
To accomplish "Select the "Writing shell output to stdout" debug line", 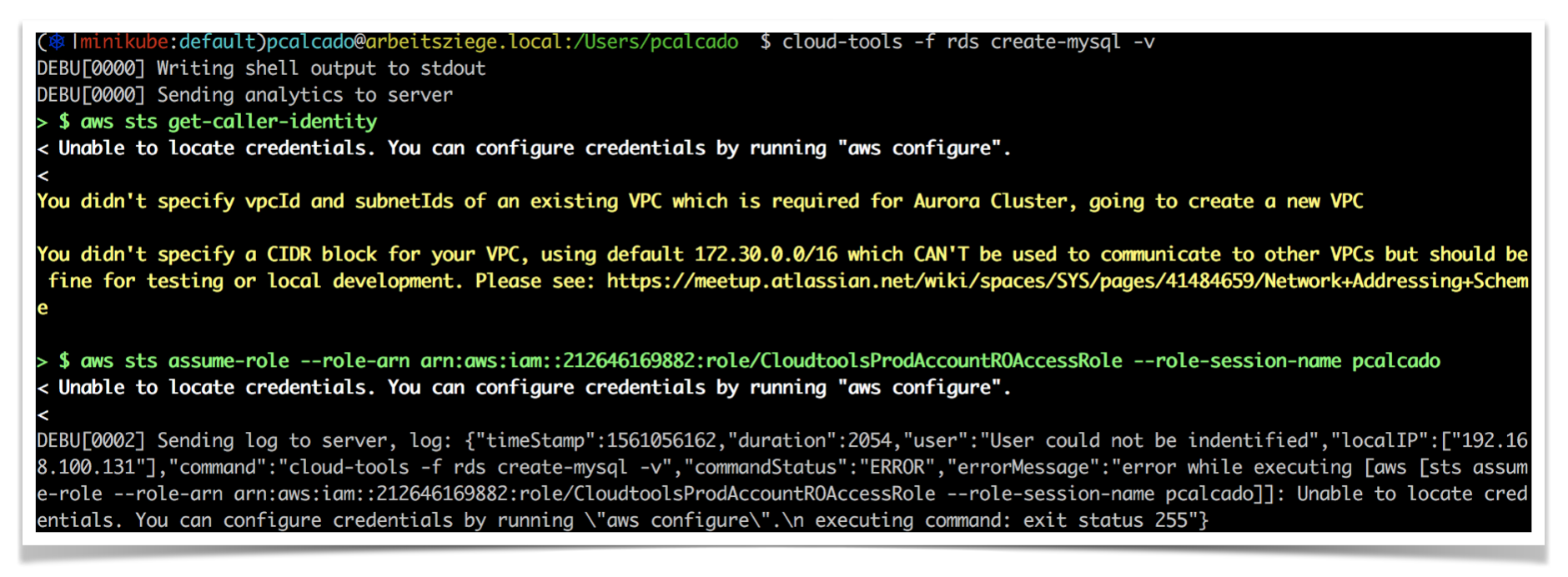I will point(261,68).
